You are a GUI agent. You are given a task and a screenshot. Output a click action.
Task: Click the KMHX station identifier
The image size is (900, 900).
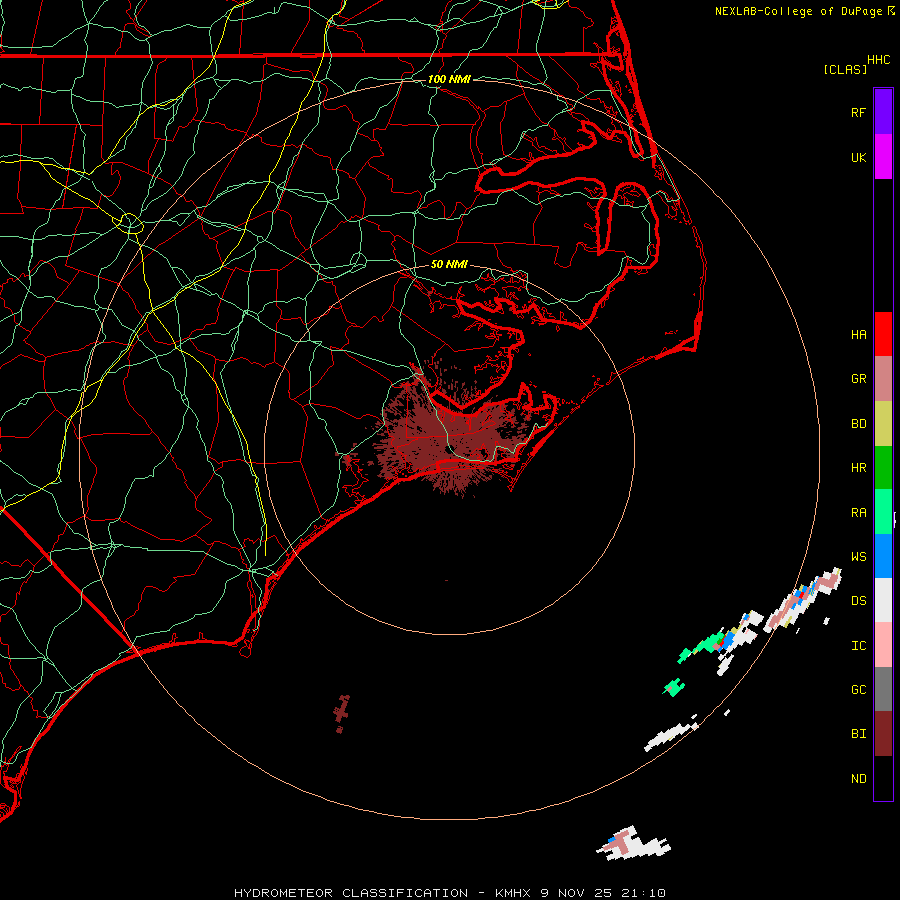click(513, 893)
